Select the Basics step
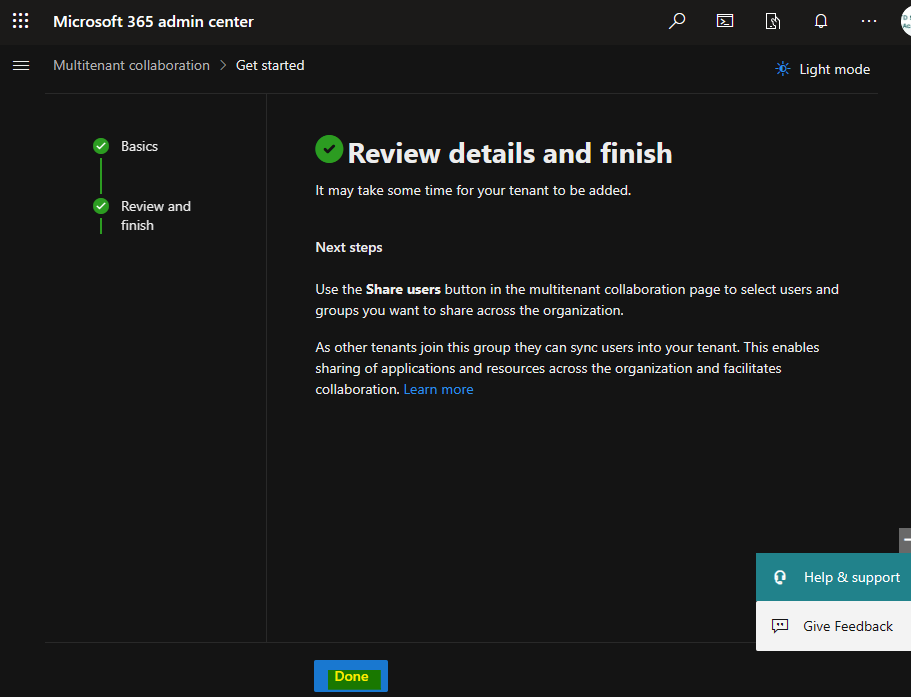The height and width of the screenshot is (697, 911). tap(139, 146)
